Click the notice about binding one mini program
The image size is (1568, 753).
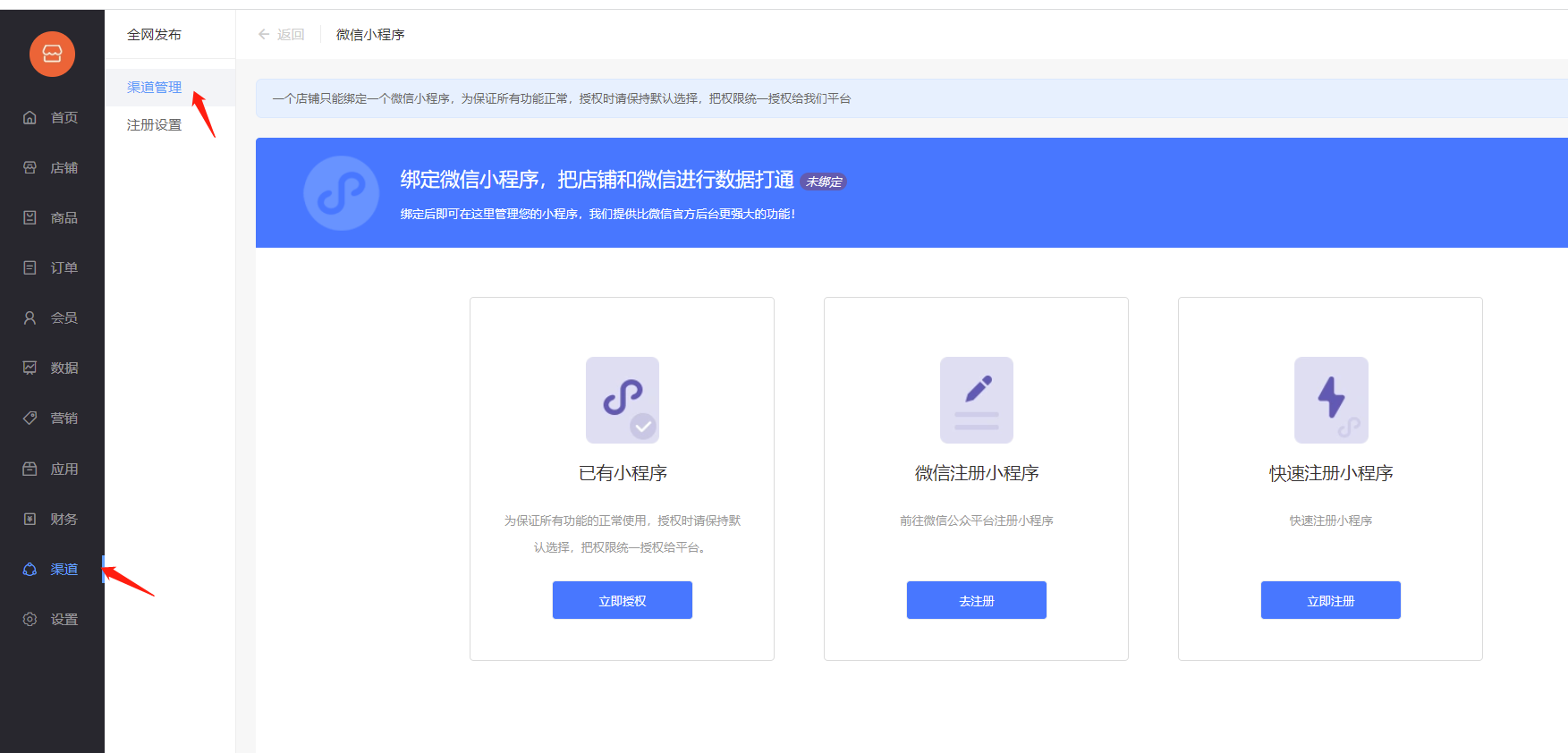point(562,98)
